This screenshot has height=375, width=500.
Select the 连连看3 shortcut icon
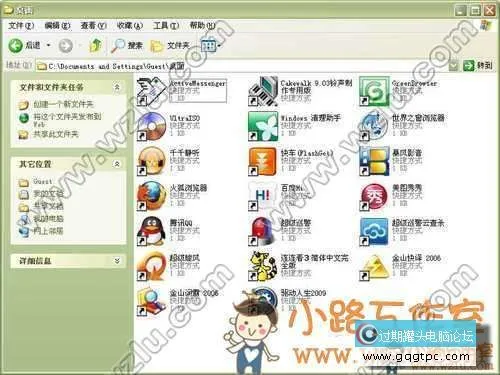263,267
